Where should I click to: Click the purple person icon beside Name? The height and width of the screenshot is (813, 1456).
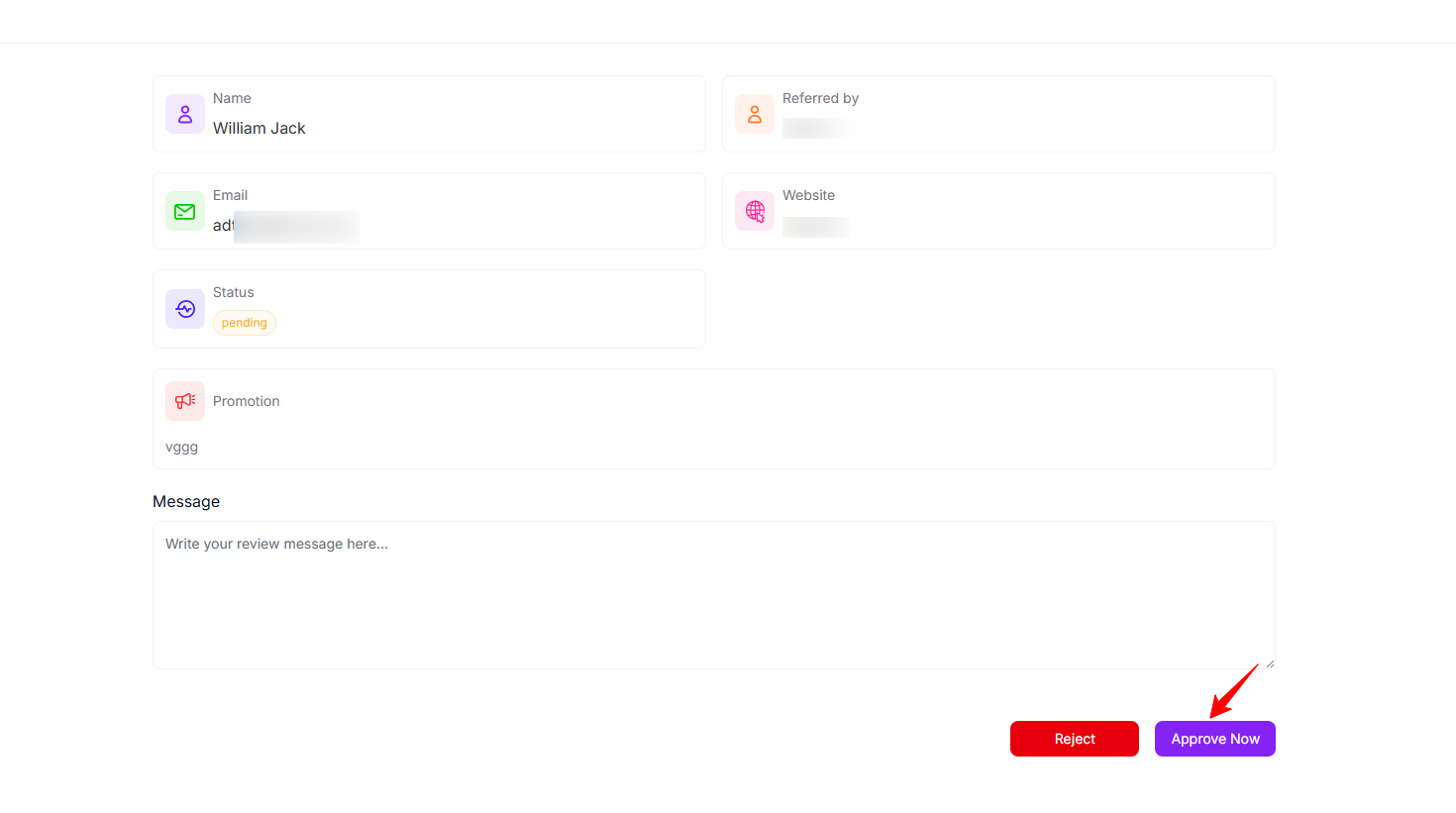click(x=185, y=114)
